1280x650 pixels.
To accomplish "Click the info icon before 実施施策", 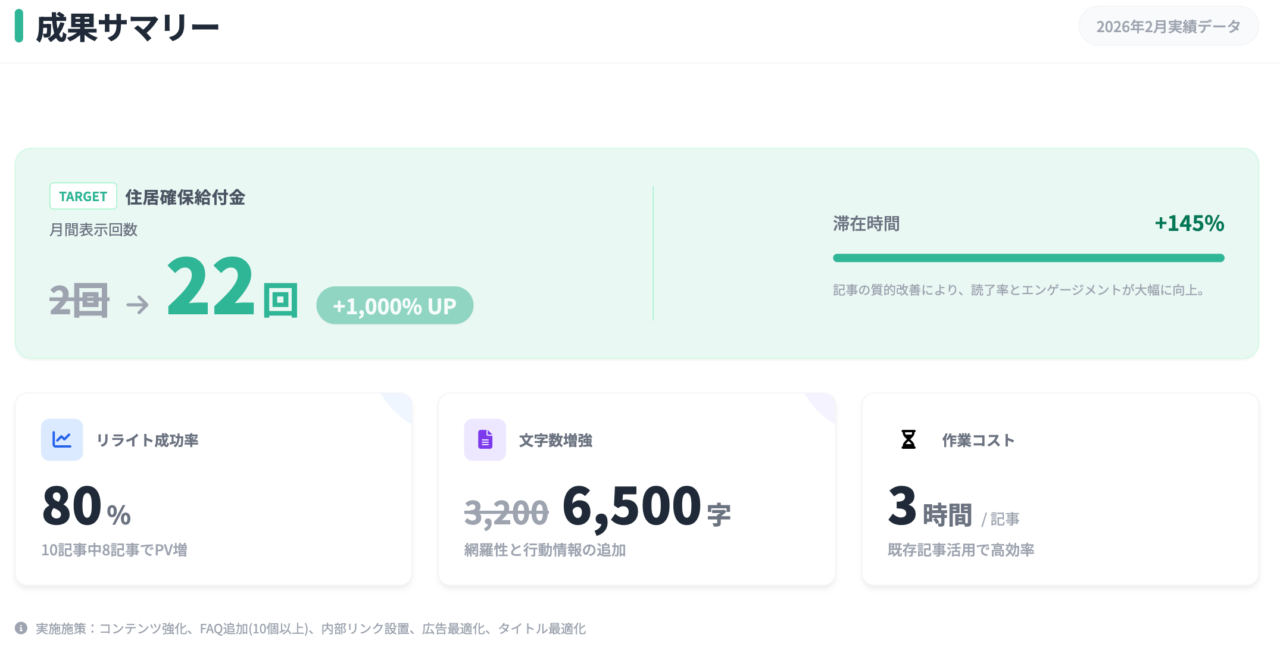I will (22, 628).
